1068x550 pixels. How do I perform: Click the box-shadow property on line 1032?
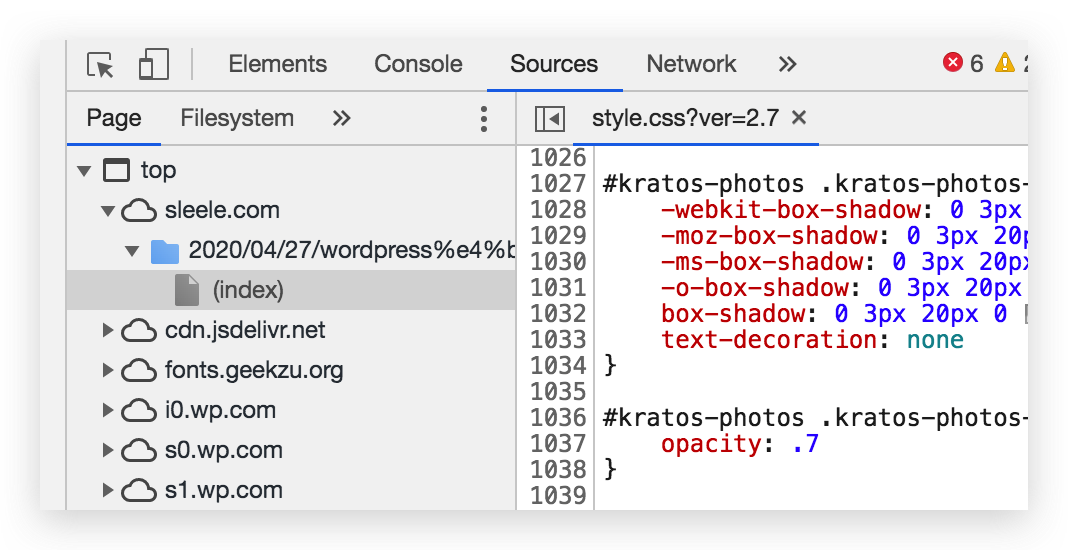pos(733,314)
